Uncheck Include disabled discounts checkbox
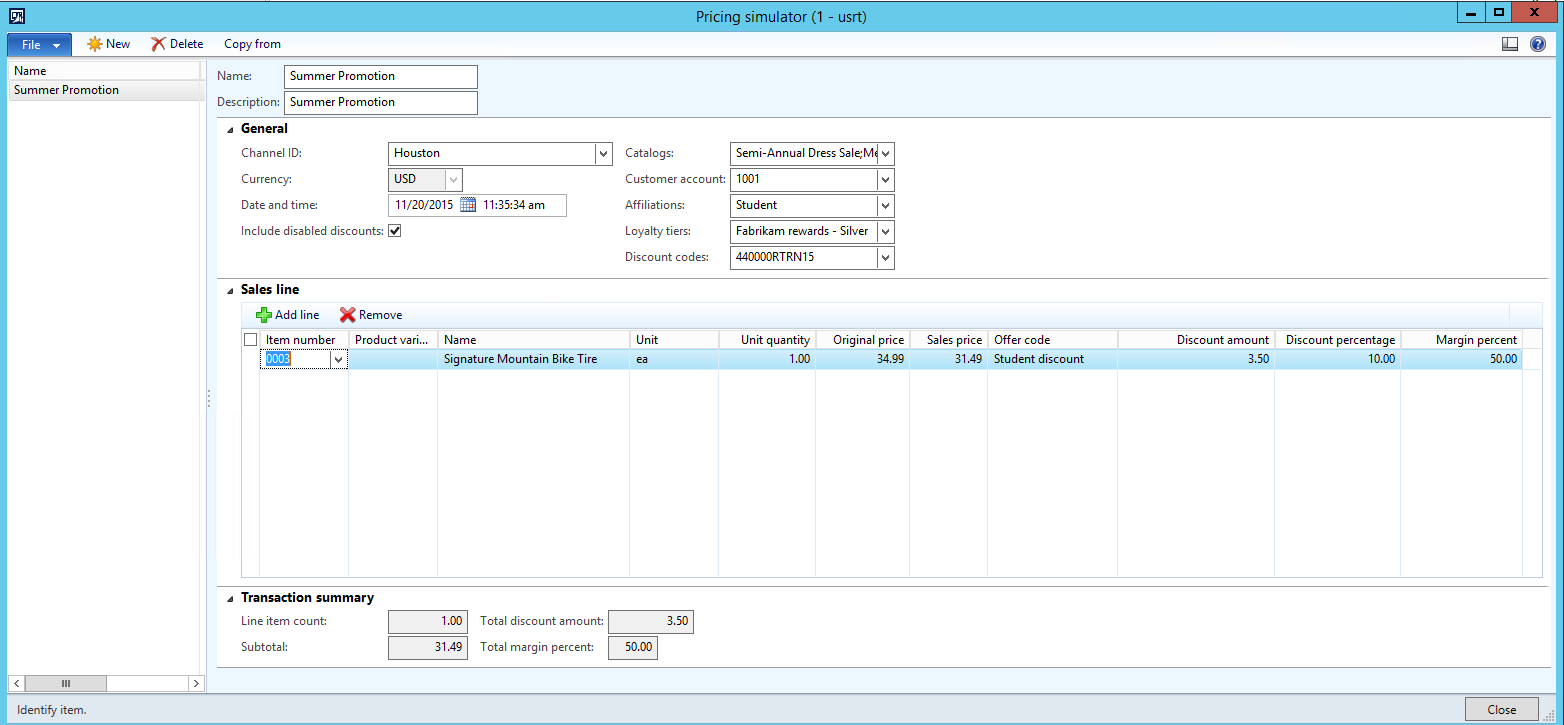1564x725 pixels. [x=395, y=231]
